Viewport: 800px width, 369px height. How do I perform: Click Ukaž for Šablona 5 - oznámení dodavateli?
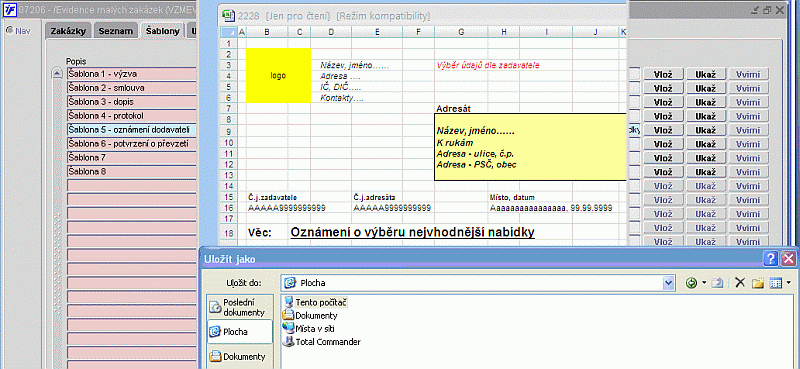pyautogui.click(x=706, y=130)
